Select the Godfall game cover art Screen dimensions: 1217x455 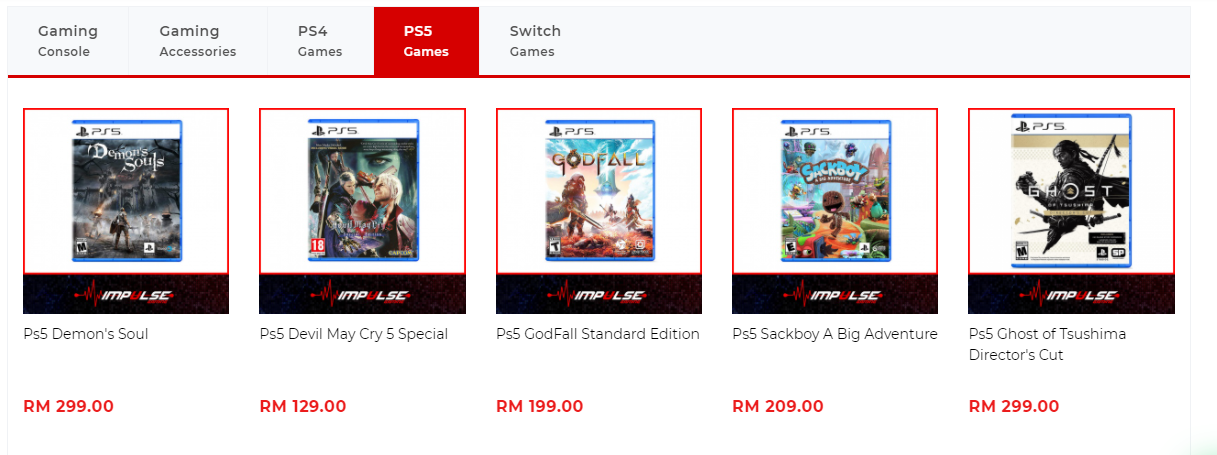pos(599,191)
